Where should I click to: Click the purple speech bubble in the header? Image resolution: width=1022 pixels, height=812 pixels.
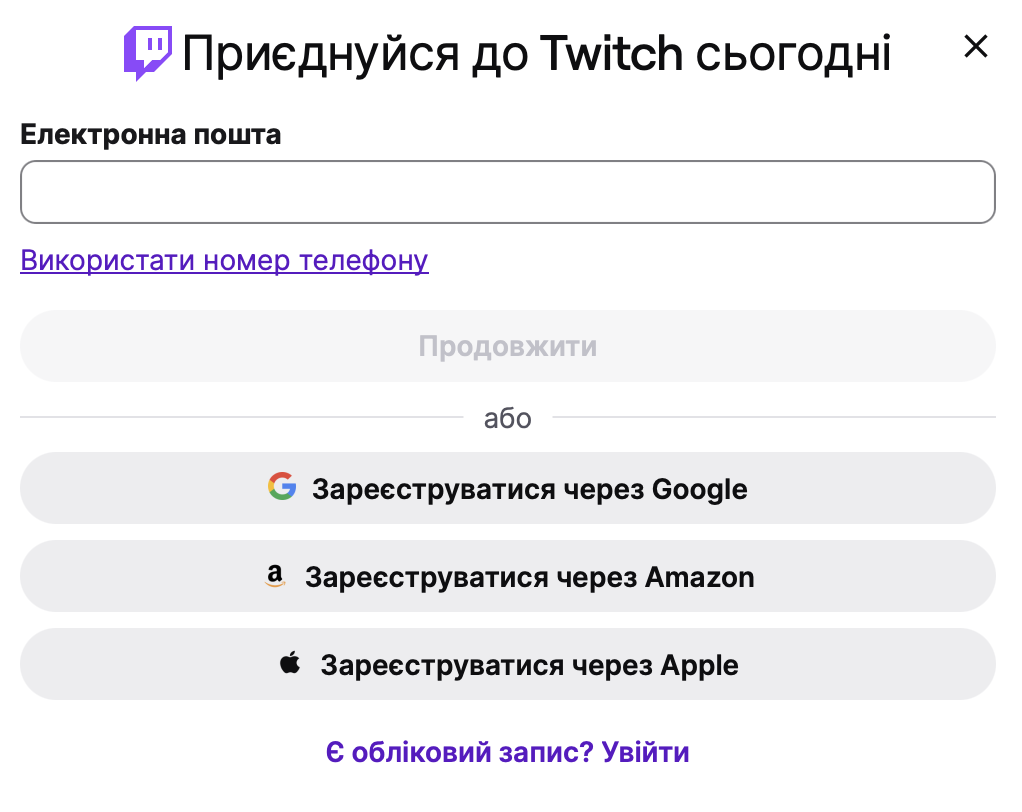coord(151,48)
